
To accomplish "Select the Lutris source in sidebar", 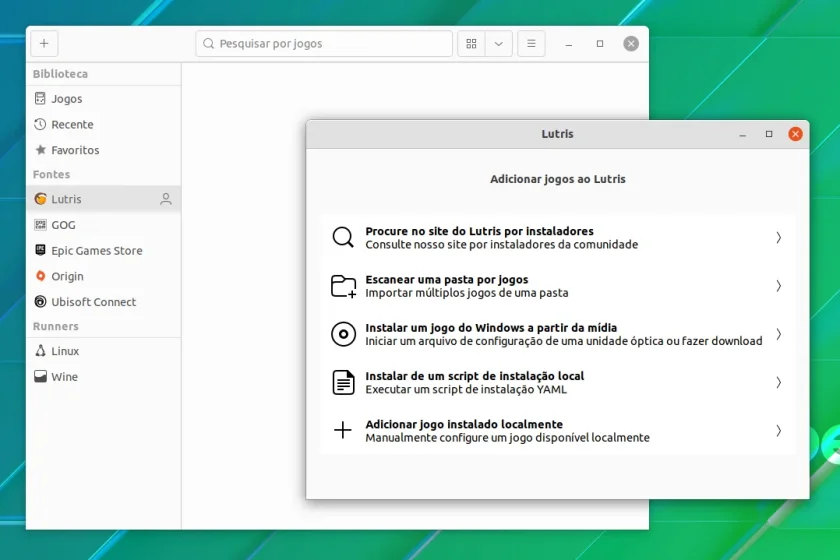I will pos(103,199).
